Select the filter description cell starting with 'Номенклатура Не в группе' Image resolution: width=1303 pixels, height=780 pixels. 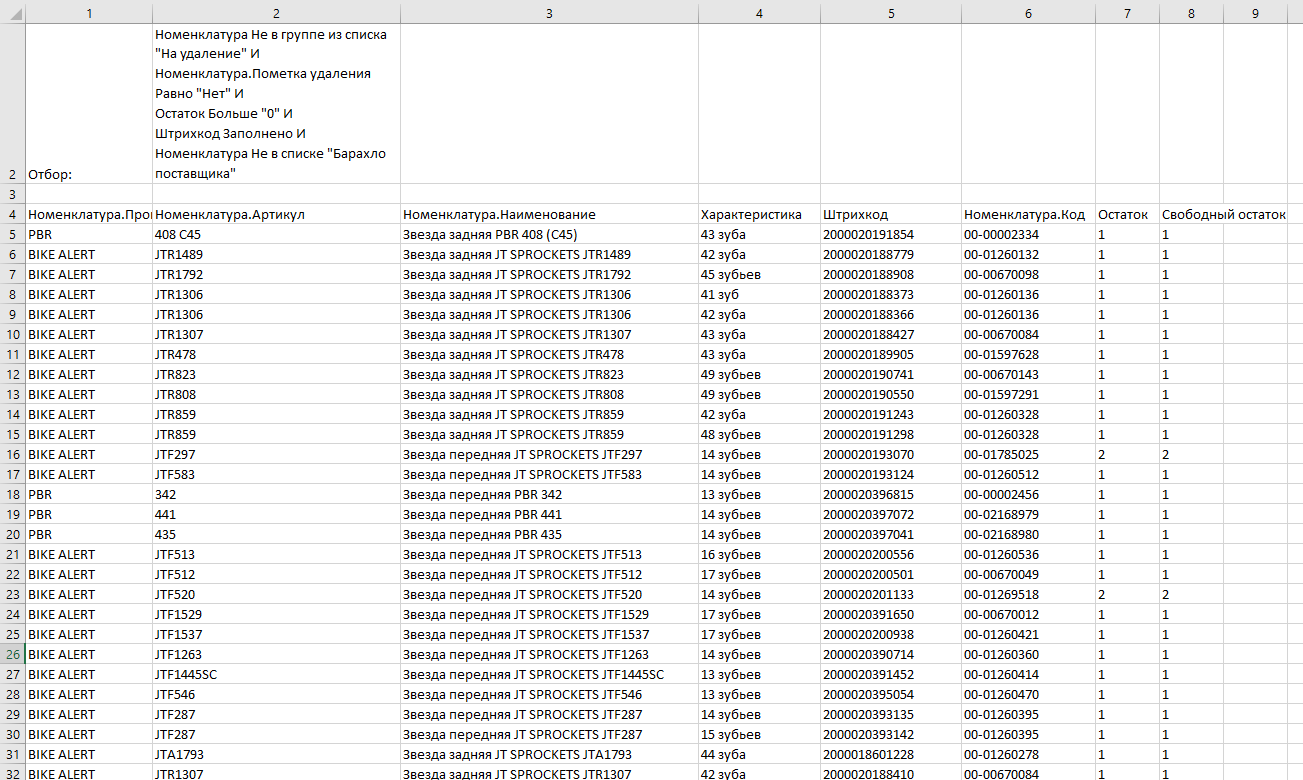(276, 104)
